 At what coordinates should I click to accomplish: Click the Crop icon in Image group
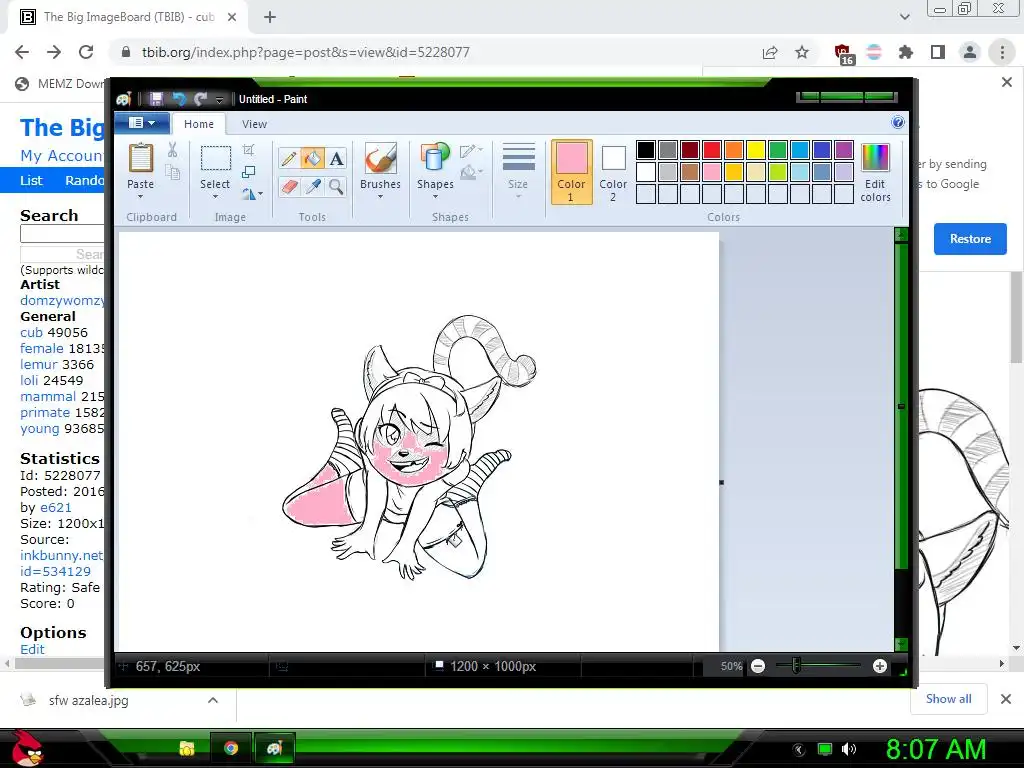click(248, 150)
